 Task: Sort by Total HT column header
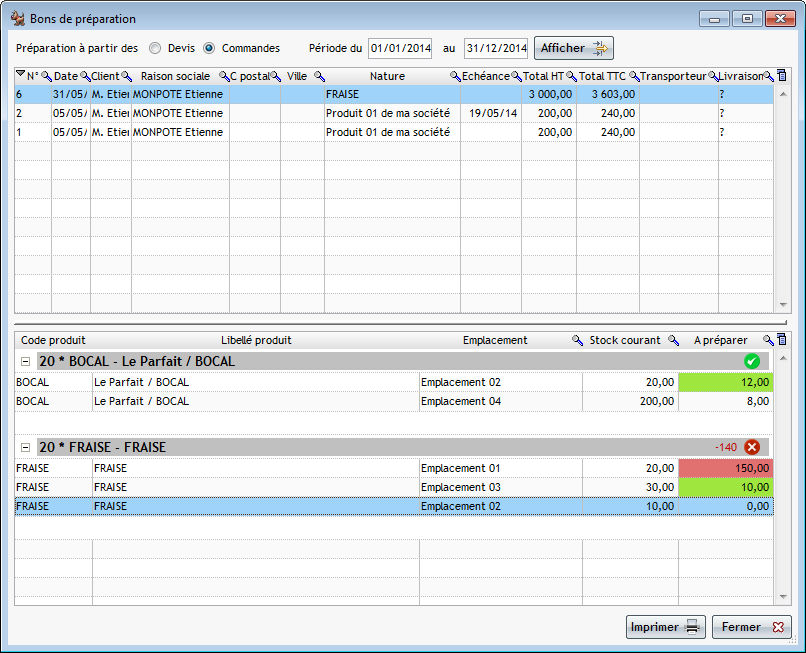point(543,76)
